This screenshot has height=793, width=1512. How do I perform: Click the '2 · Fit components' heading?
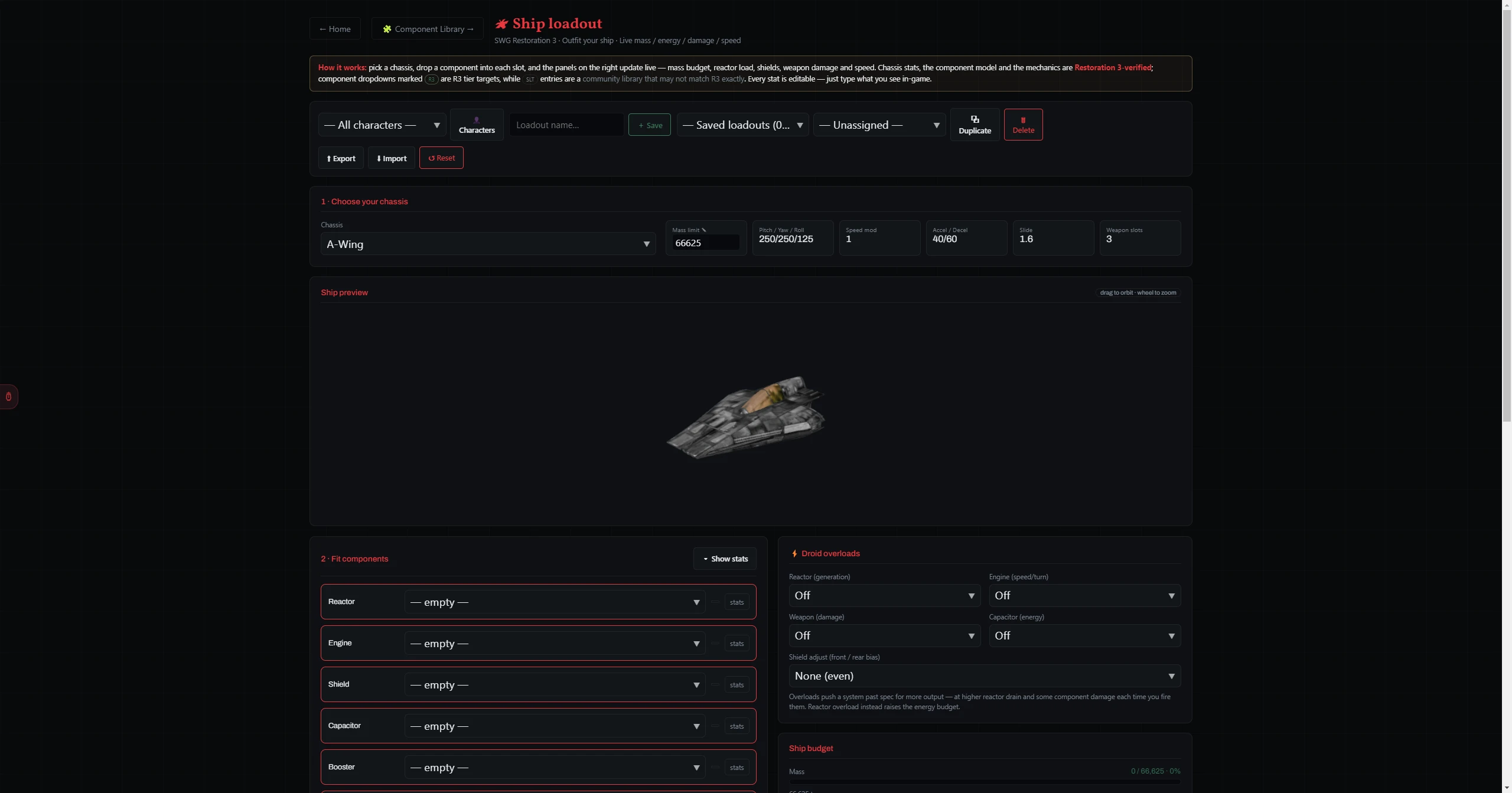pyautogui.click(x=354, y=559)
